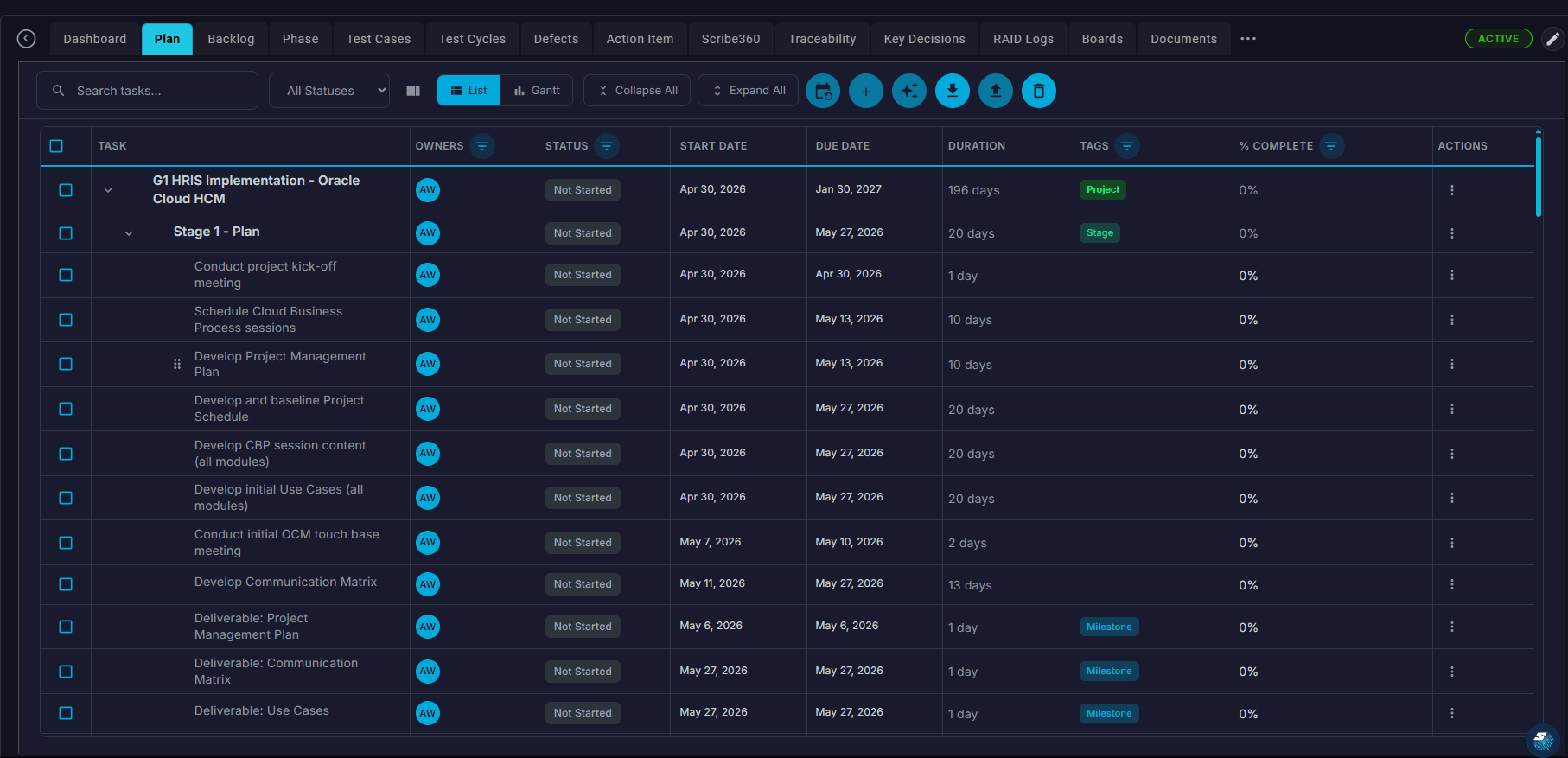Open Not Started status for Develop Communication Matrix
The height and width of the screenshot is (758, 1568).
(x=583, y=584)
